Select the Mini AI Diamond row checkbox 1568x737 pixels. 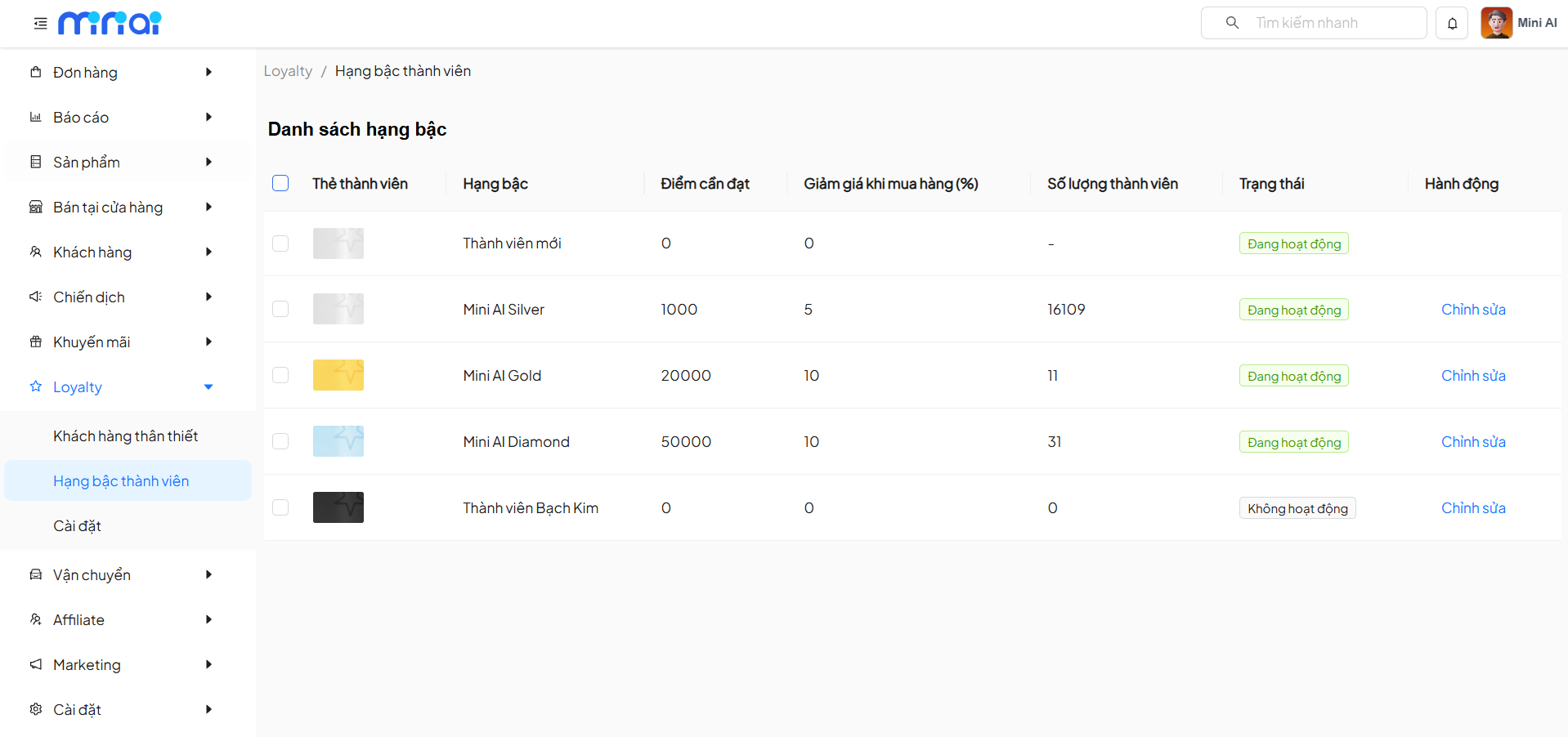(x=280, y=441)
